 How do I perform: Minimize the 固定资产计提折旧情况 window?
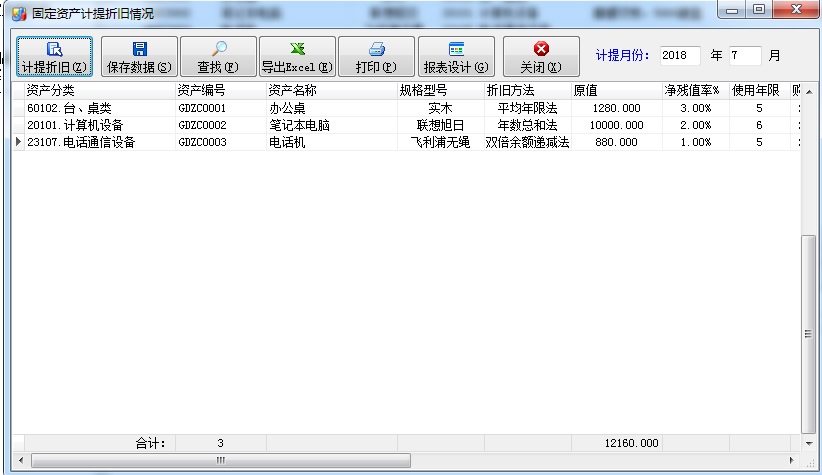click(x=732, y=10)
